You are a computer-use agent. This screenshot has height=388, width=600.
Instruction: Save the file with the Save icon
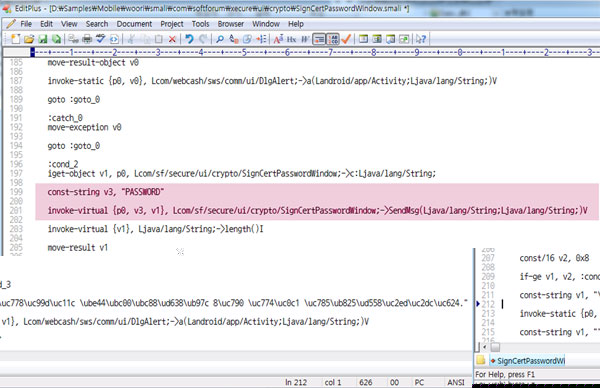(x=43, y=39)
